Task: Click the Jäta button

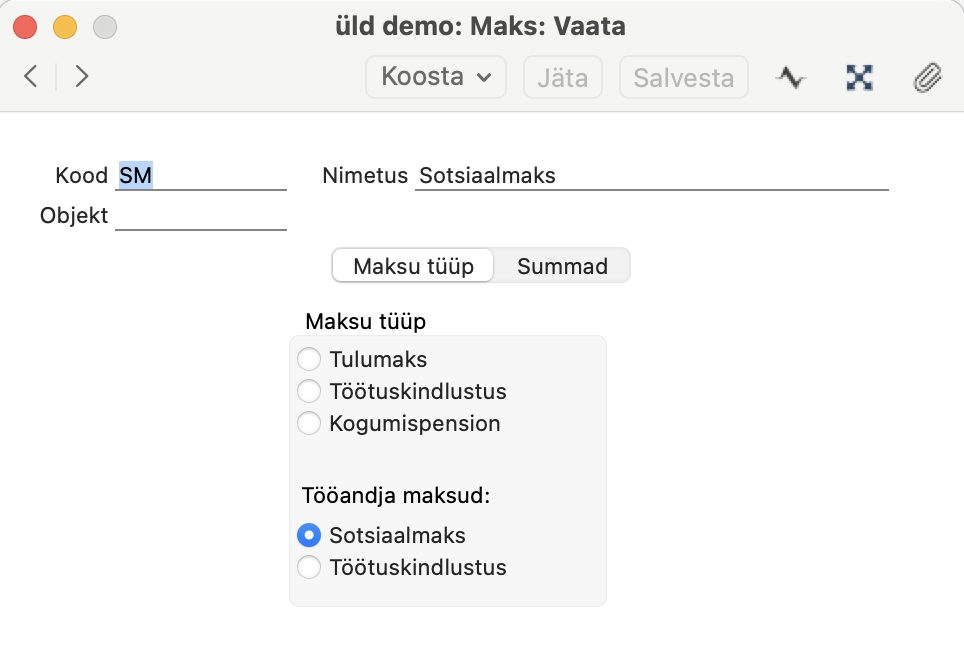Action: click(x=563, y=77)
